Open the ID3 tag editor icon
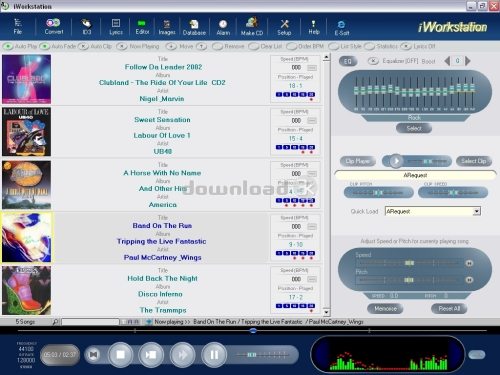 point(86,27)
